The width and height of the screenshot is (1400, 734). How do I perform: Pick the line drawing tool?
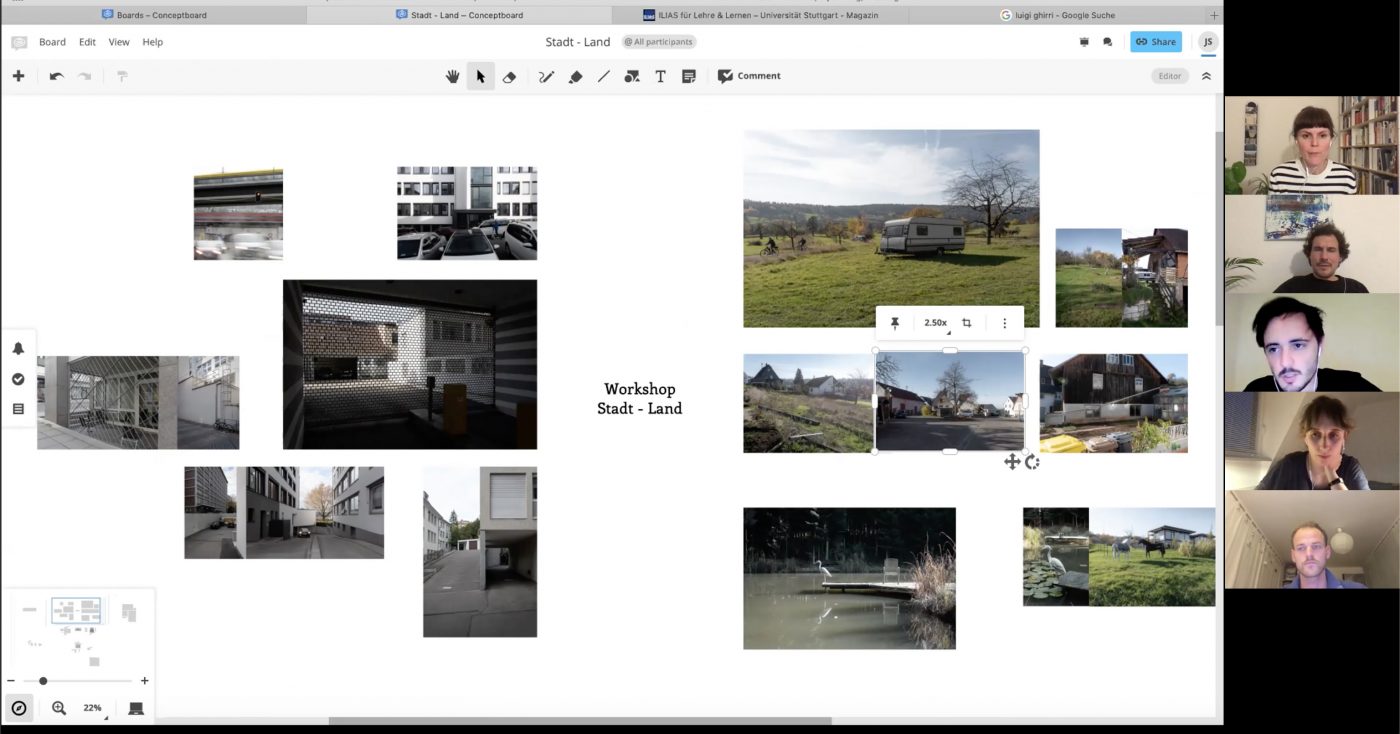(603, 76)
